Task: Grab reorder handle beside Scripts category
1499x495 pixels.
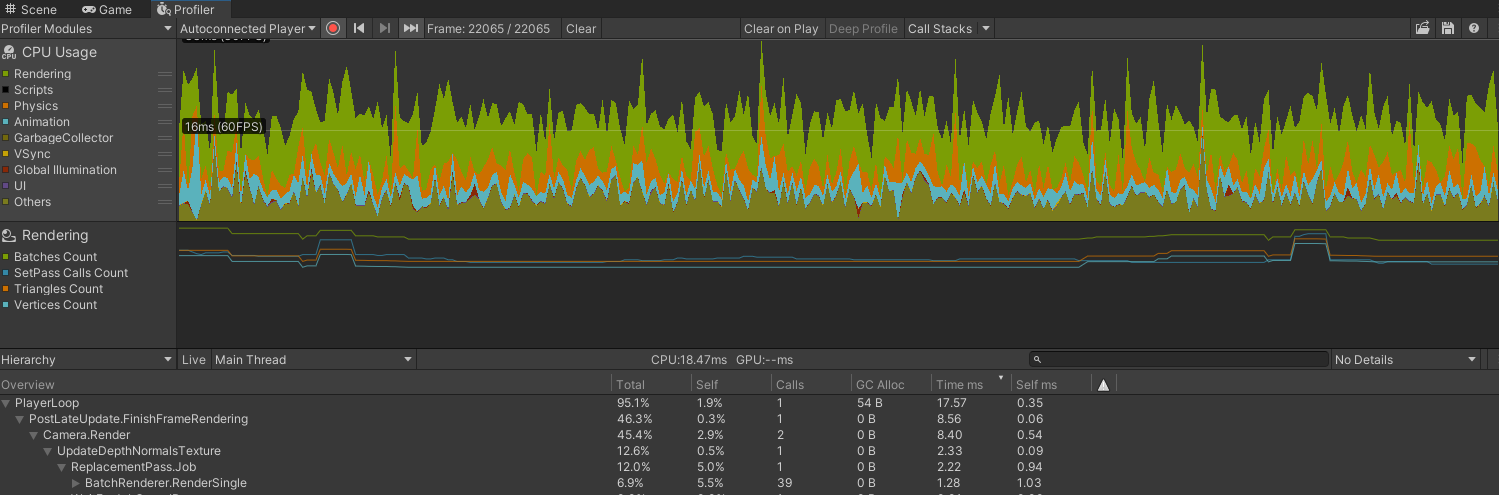Action: coord(165,90)
